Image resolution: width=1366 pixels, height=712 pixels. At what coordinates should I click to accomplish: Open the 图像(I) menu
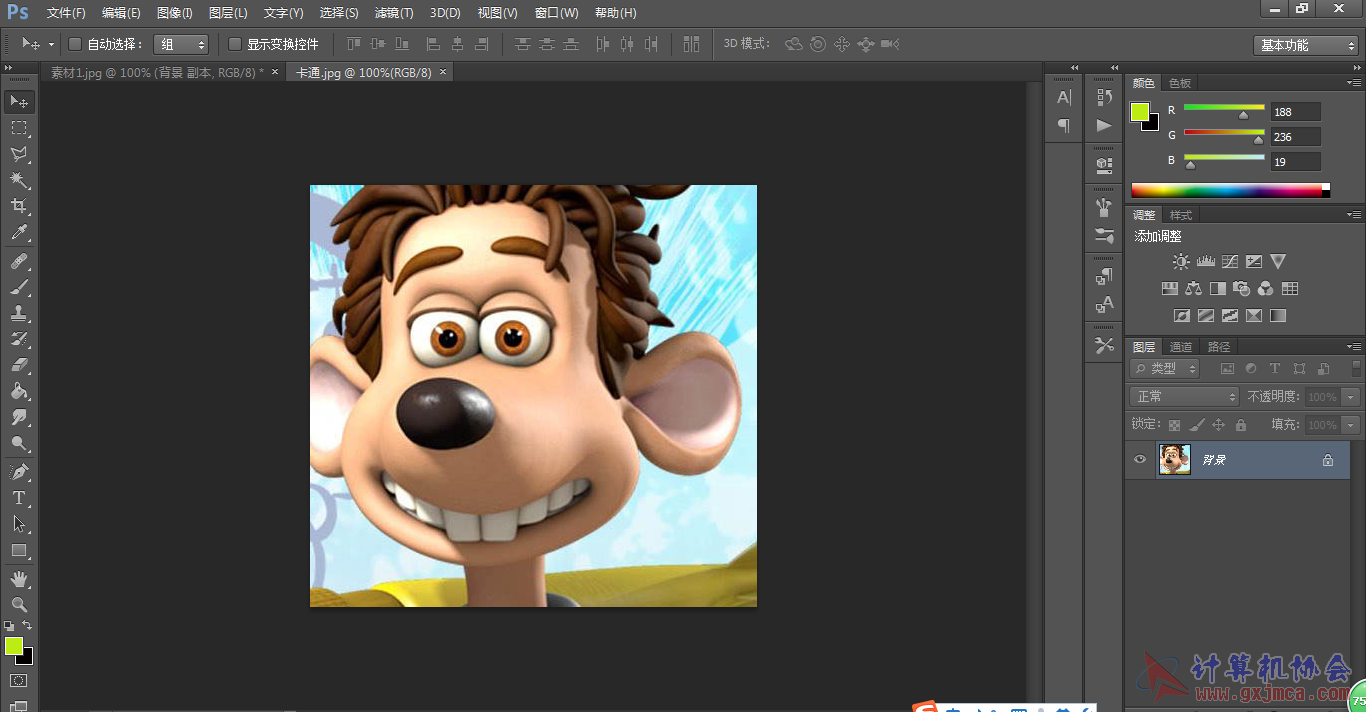tap(175, 13)
